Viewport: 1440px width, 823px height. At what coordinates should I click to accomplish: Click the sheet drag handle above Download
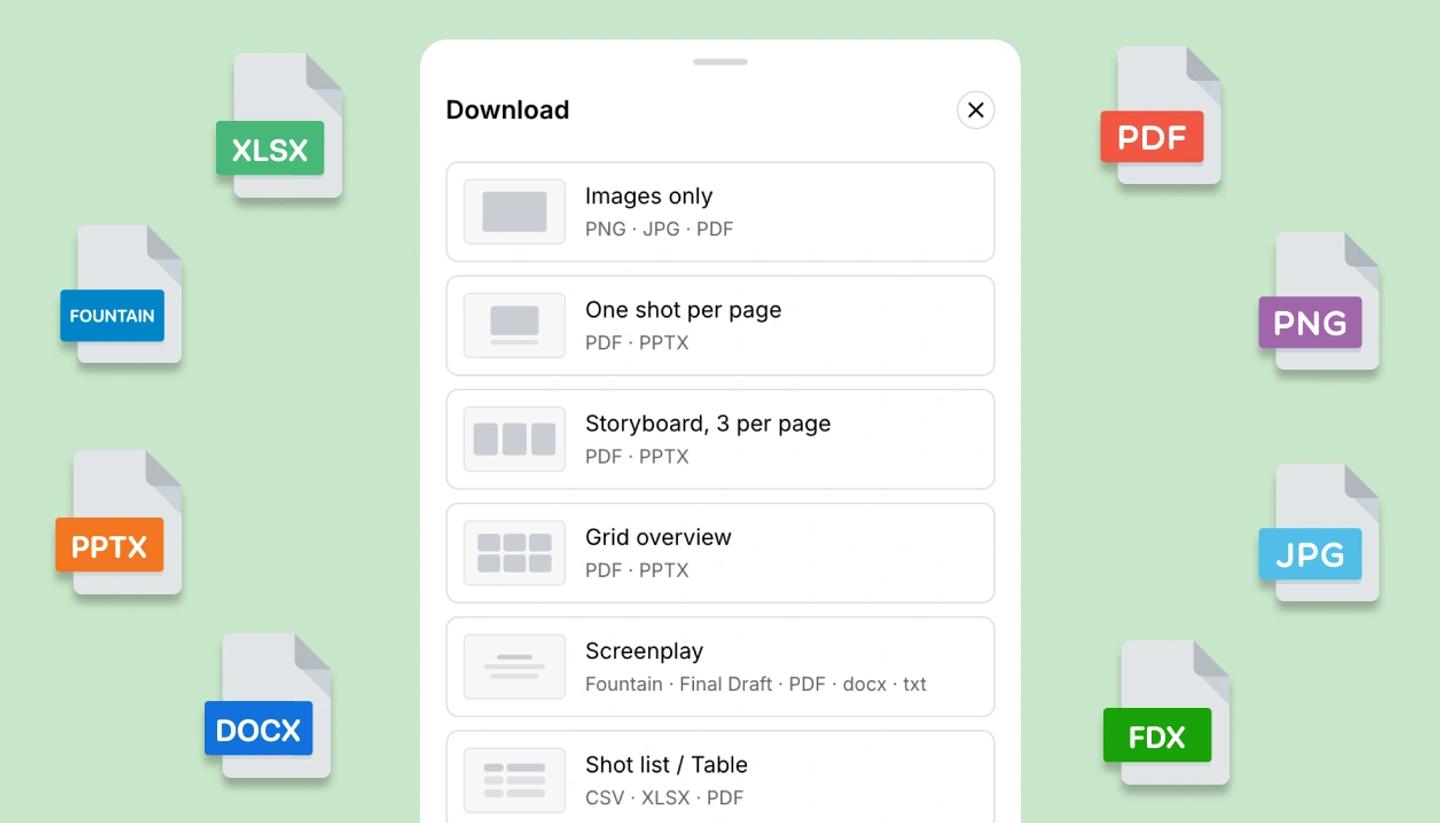[x=720, y=62]
